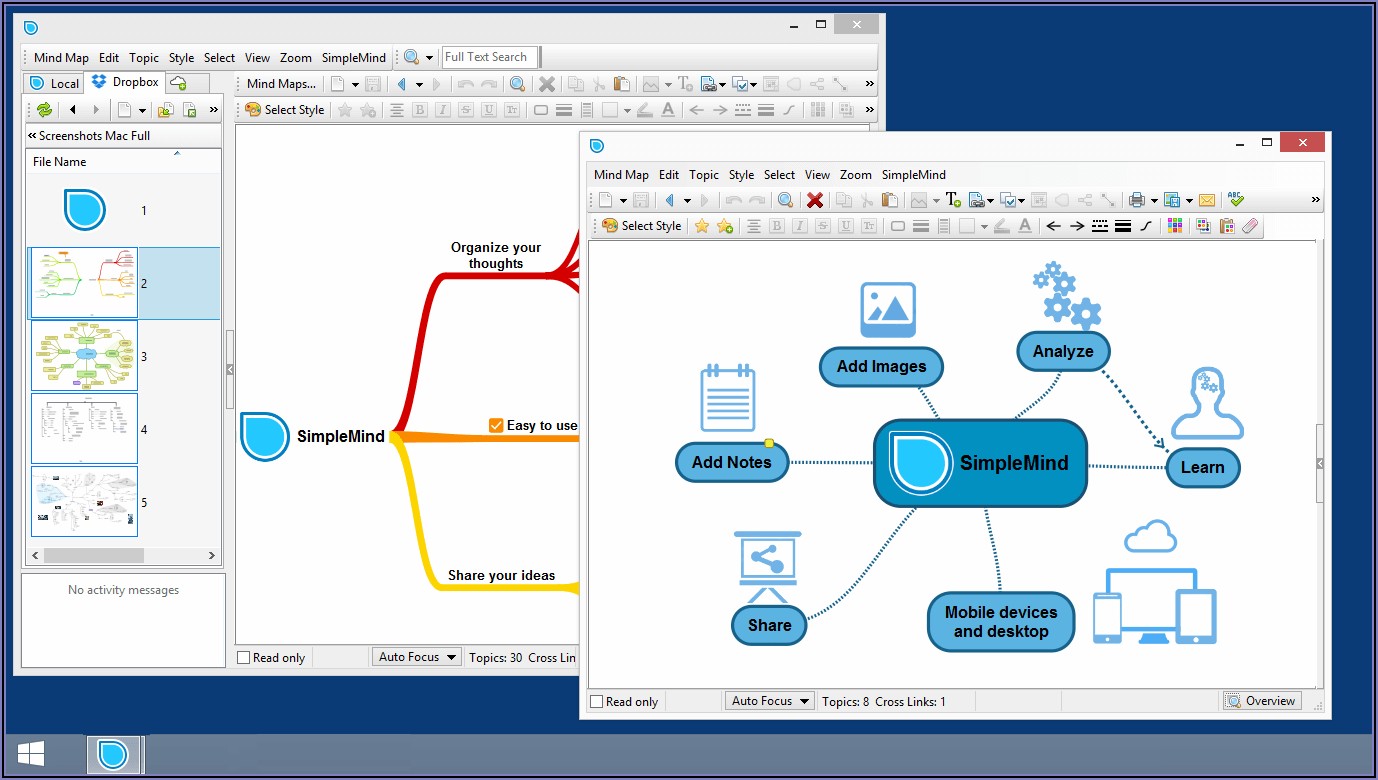
Task: Click Mind Maps... button in back window
Action: (x=281, y=84)
